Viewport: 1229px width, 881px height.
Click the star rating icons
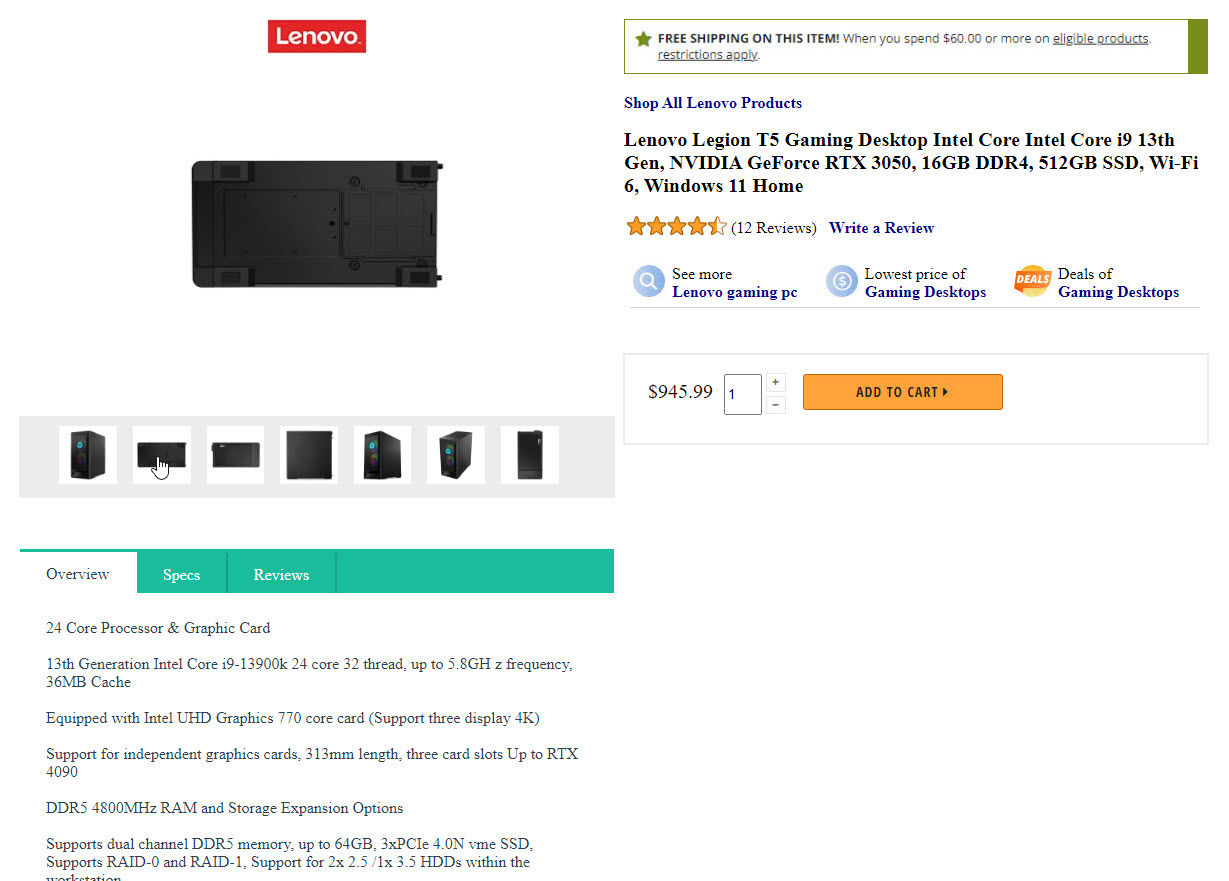676,227
